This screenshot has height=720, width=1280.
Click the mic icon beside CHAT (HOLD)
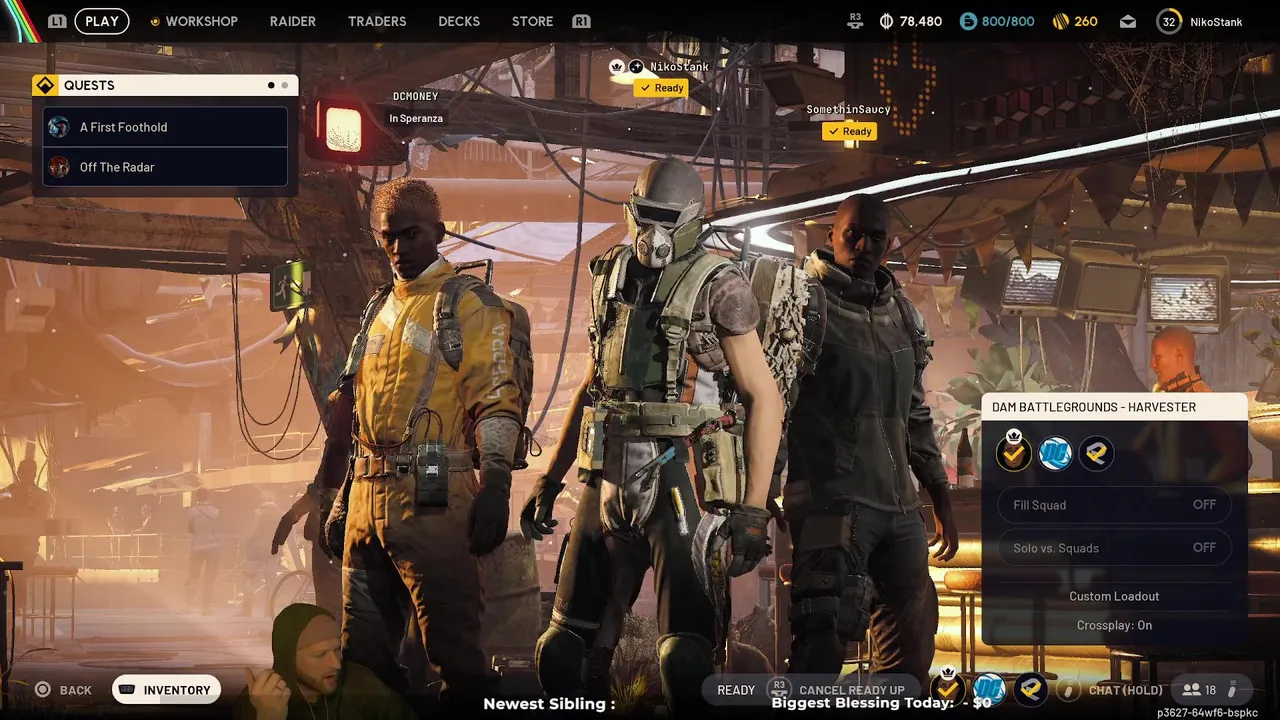tap(1069, 689)
